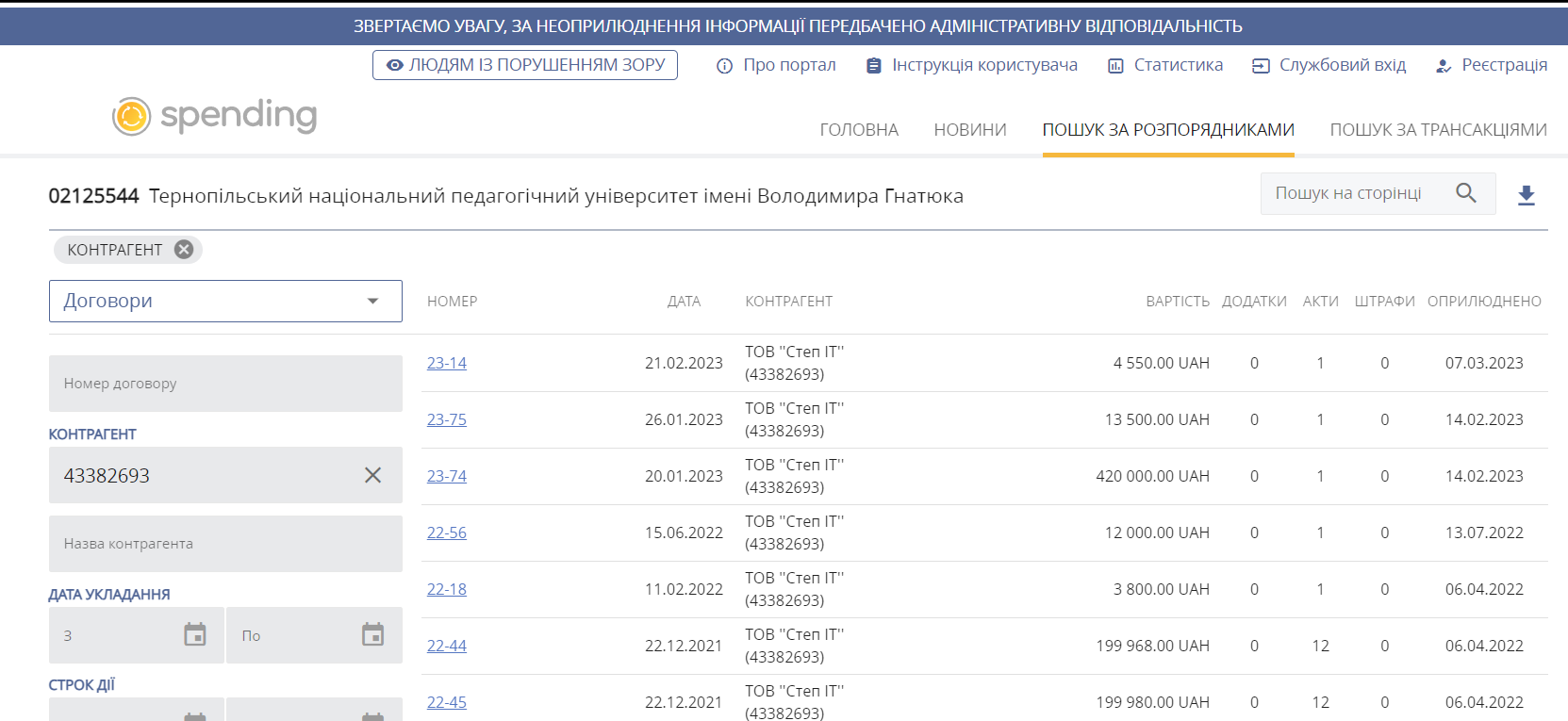Open the Реєстрація link

pos(1492,65)
